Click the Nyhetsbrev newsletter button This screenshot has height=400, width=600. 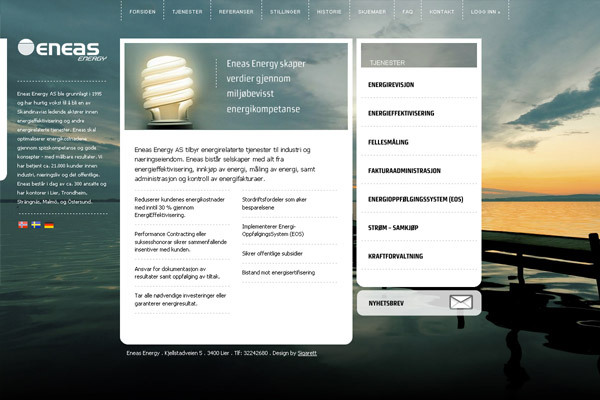[419, 303]
